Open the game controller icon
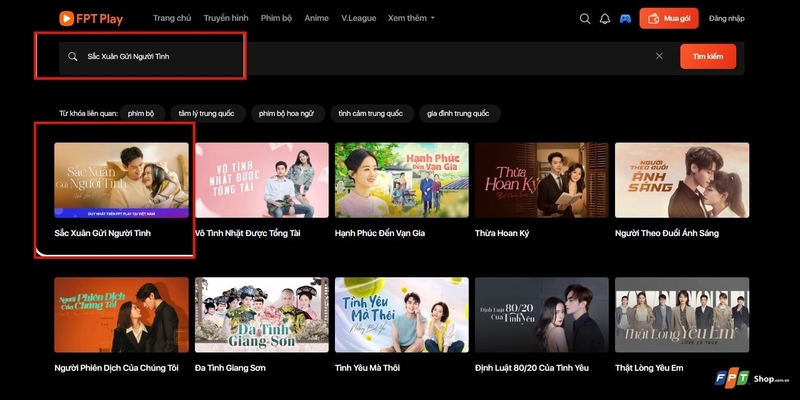This screenshot has width=800, height=400. click(625, 19)
